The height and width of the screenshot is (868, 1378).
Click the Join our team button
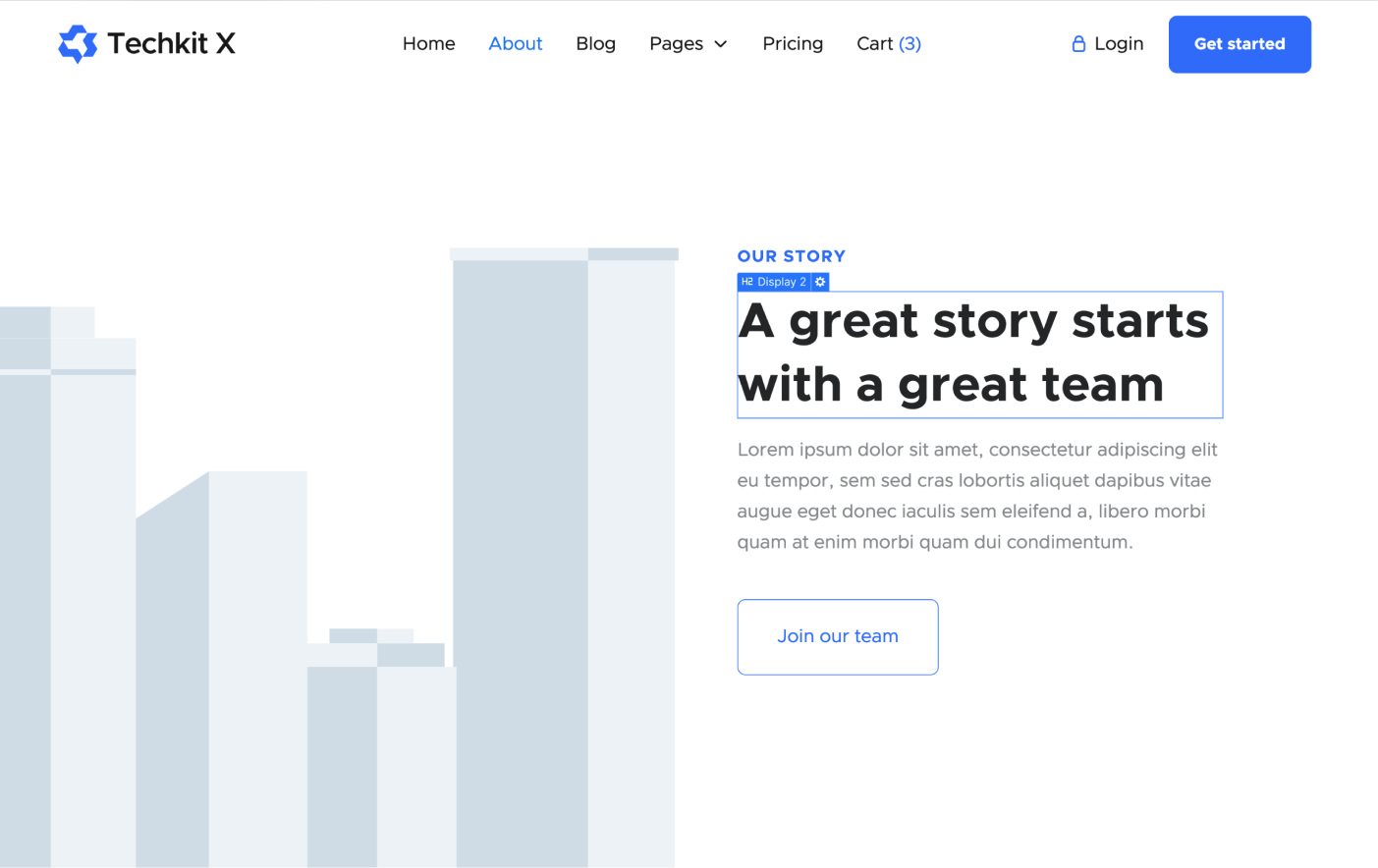pyautogui.click(x=837, y=636)
